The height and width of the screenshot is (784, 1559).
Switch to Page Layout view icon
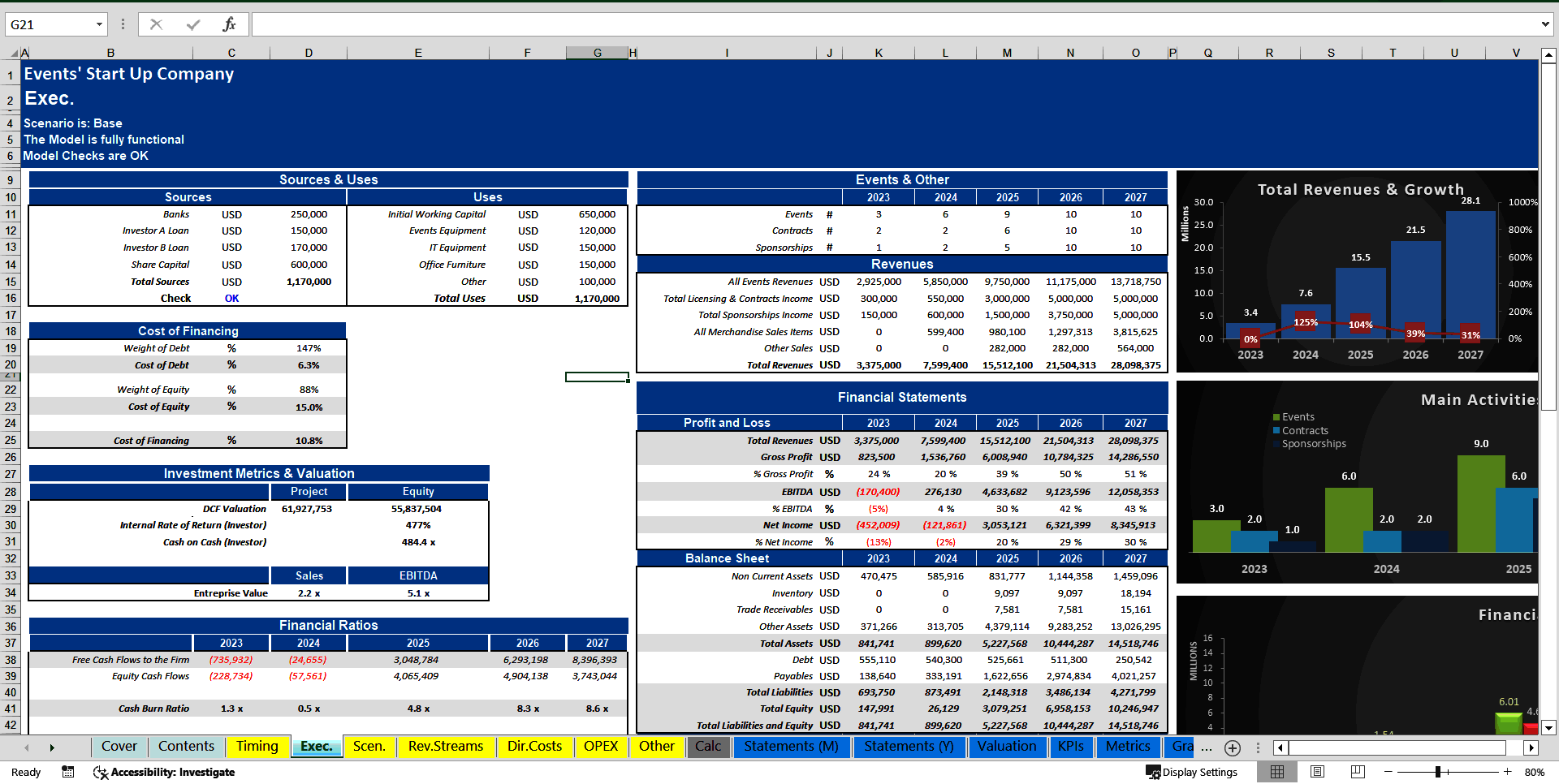[x=1317, y=772]
